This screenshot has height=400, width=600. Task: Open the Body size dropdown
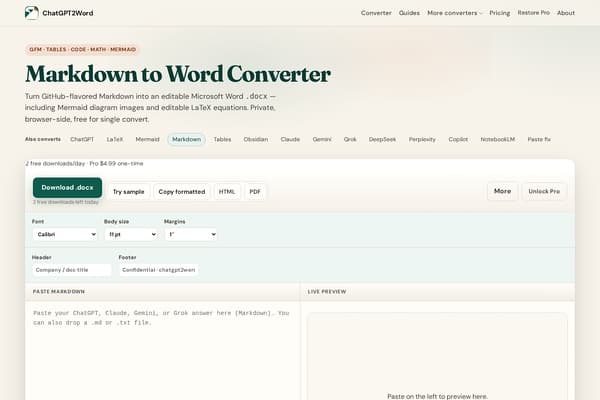(131, 234)
